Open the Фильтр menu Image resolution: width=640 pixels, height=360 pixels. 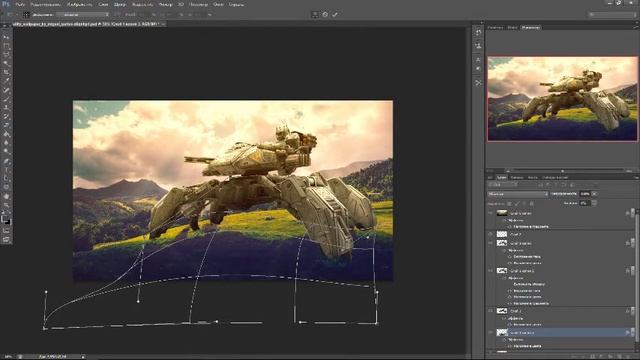pyautogui.click(x=165, y=4)
